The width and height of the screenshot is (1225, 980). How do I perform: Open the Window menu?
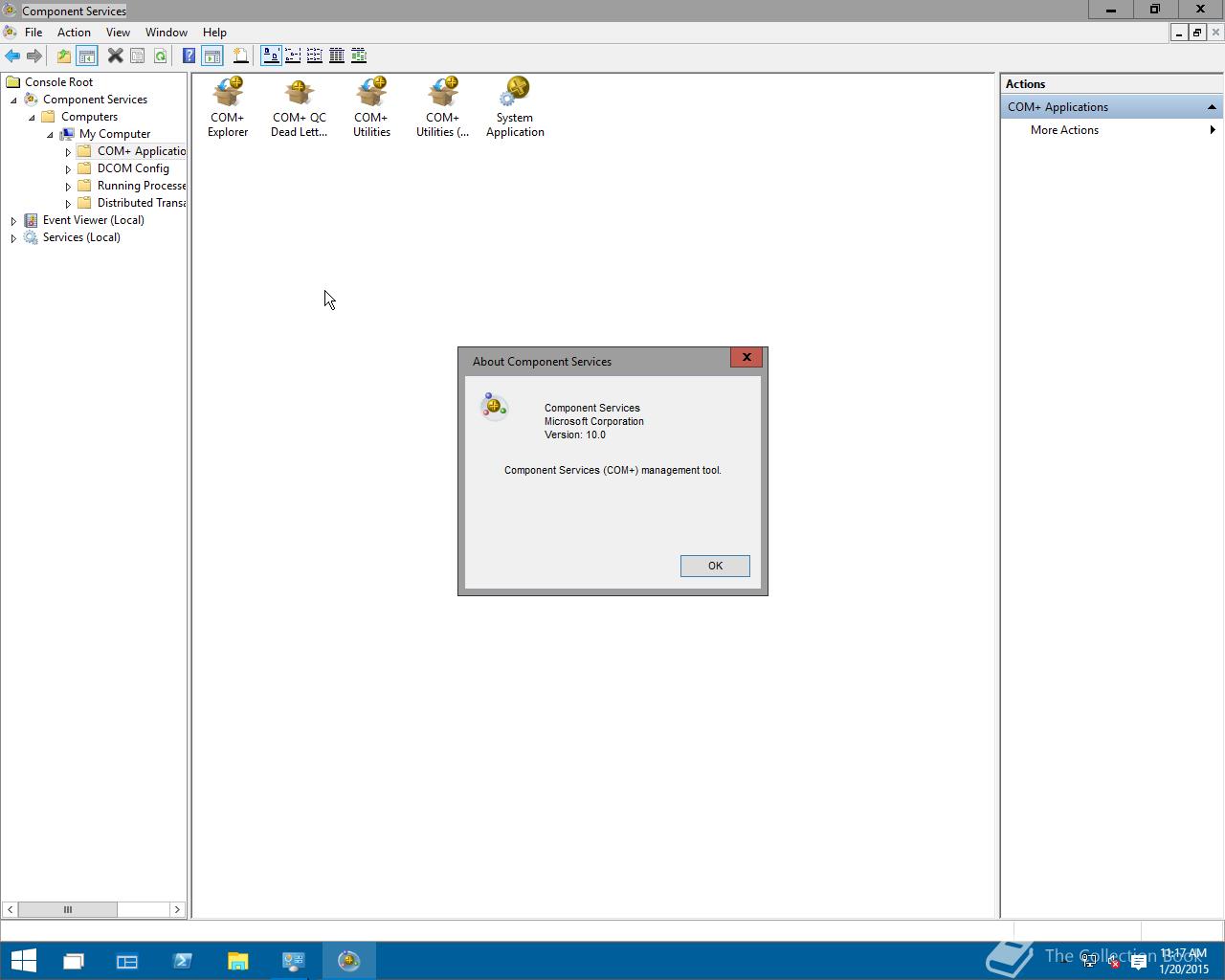click(x=167, y=32)
